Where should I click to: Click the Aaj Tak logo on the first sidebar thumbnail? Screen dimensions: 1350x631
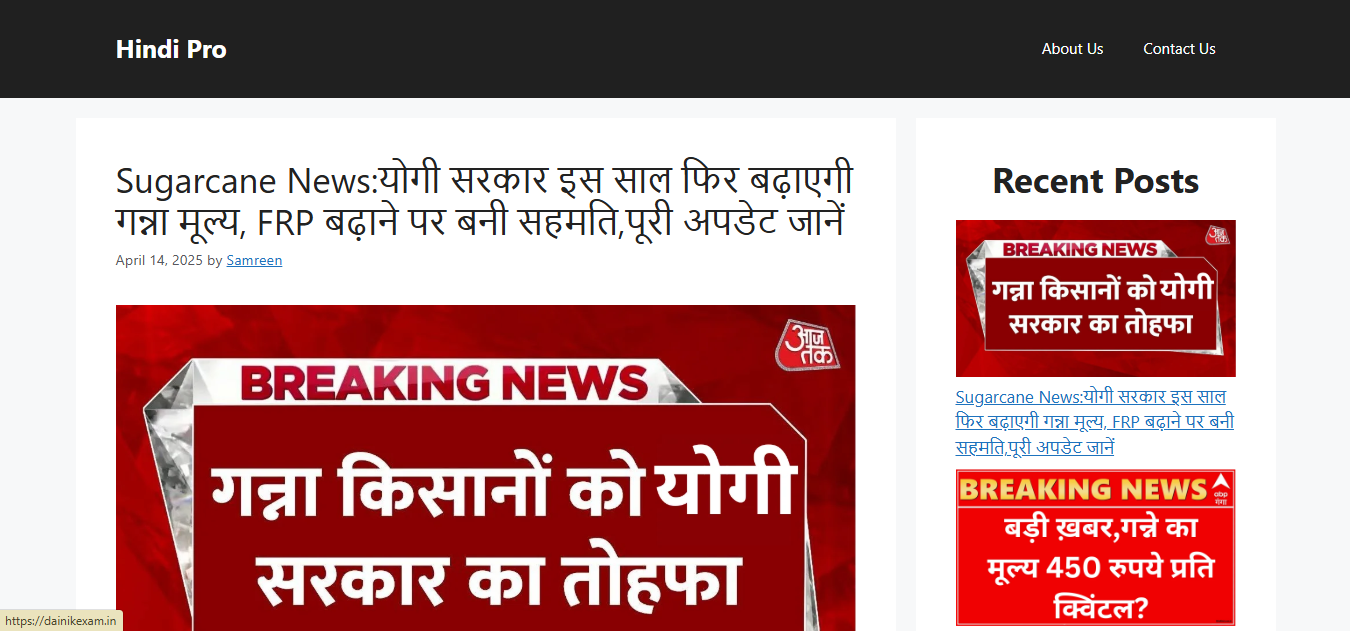coord(1216,235)
